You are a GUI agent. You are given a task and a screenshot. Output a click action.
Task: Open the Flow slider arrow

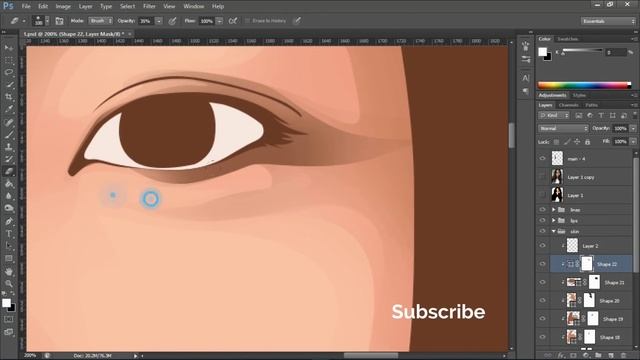[x=220, y=21]
